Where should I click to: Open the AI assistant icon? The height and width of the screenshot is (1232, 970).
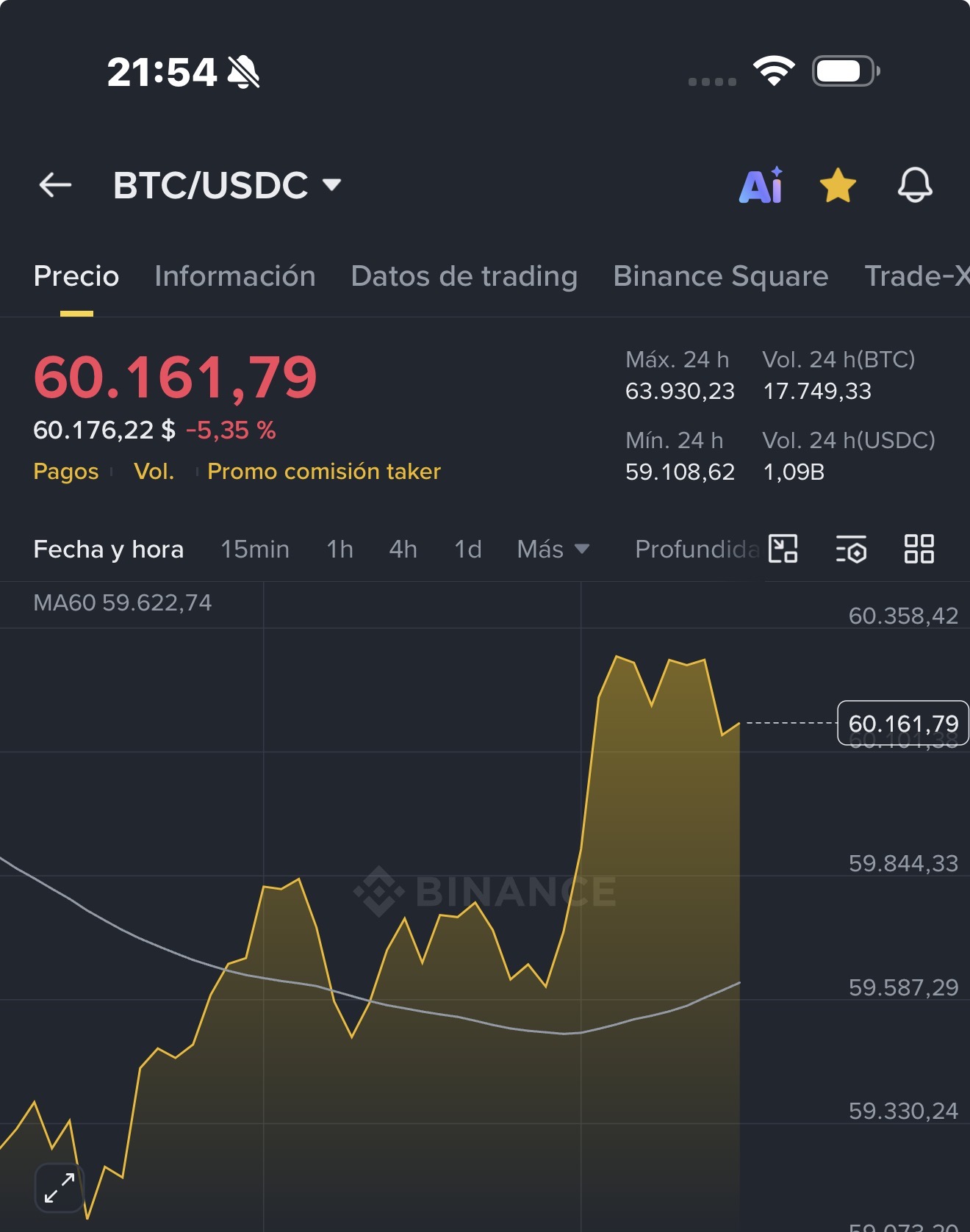pyautogui.click(x=761, y=185)
